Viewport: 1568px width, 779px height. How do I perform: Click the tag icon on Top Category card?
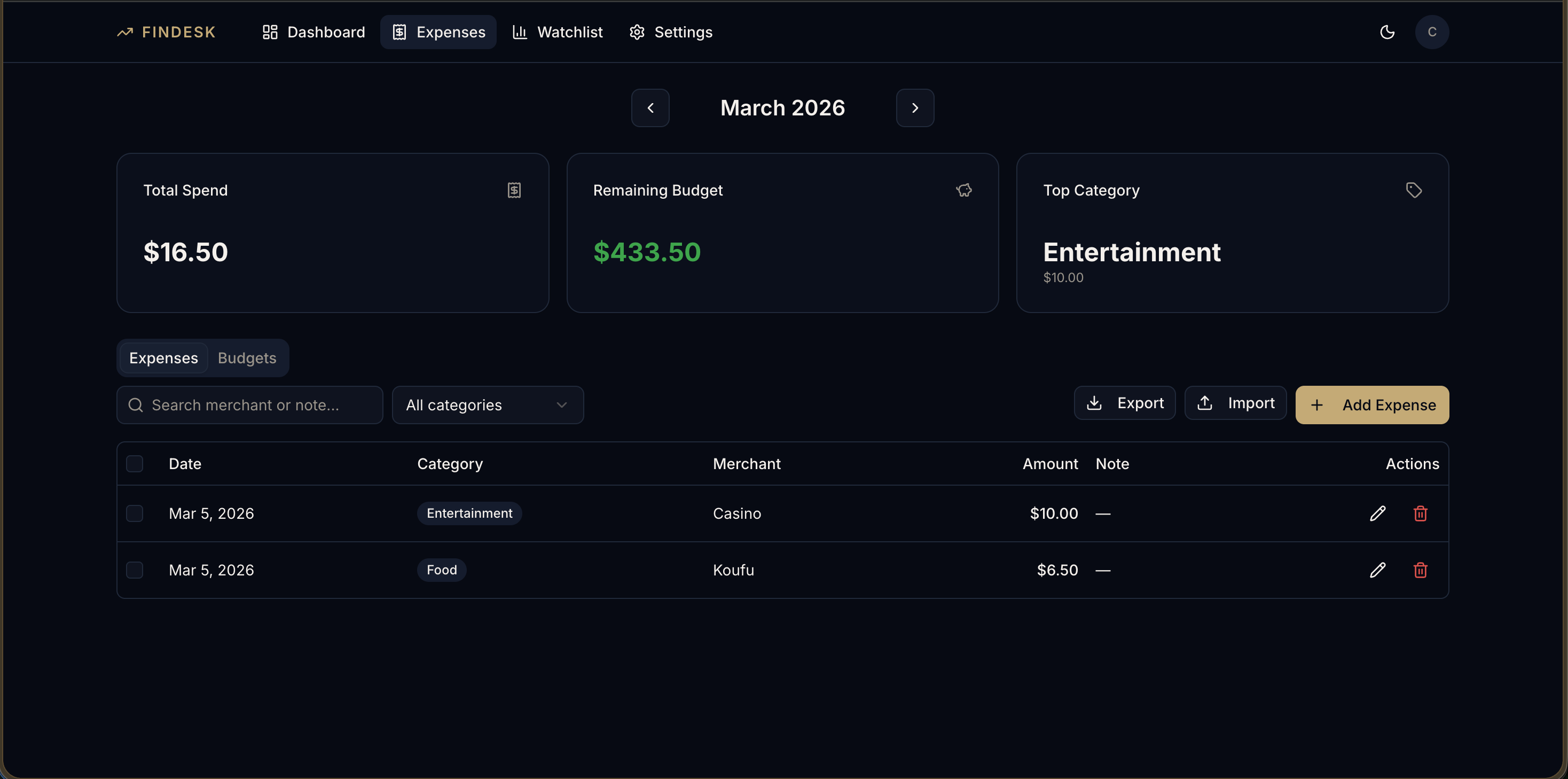tap(1414, 190)
